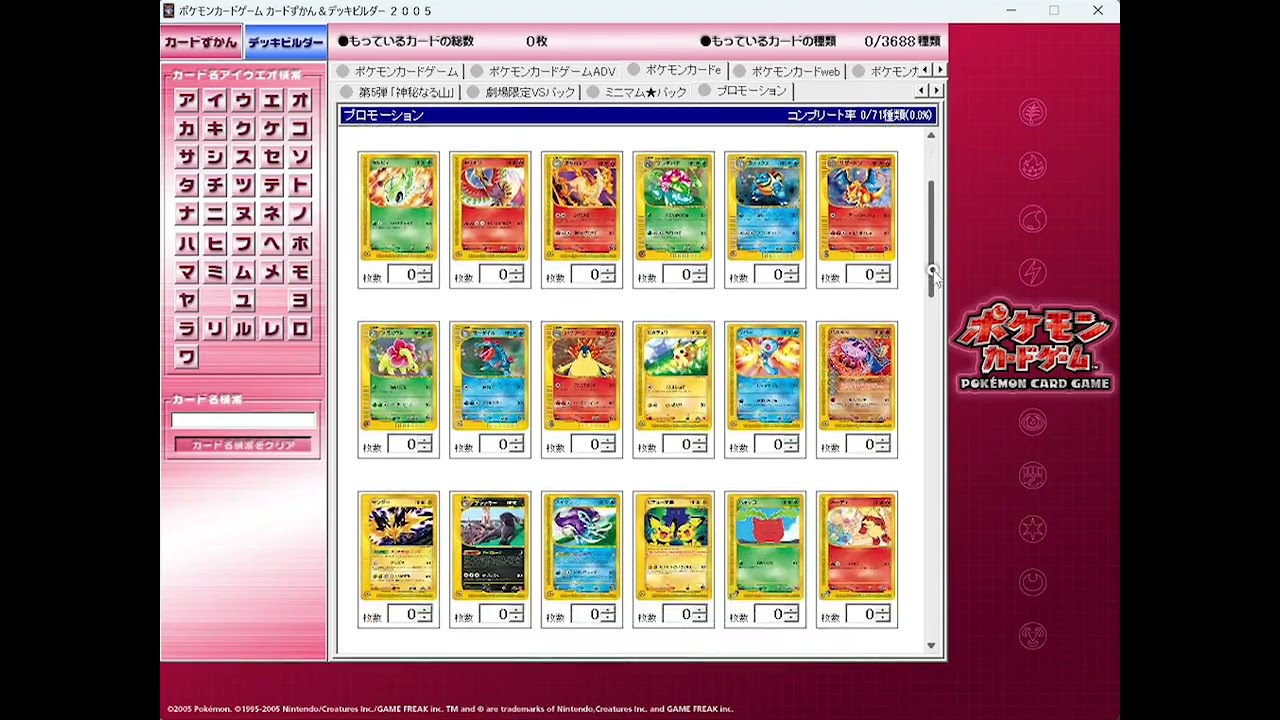Image resolution: width=1280 pixels, height=720 pixels.
Task: Switch to the デッキビルダー mode tab
Action: tap(286, 43)
